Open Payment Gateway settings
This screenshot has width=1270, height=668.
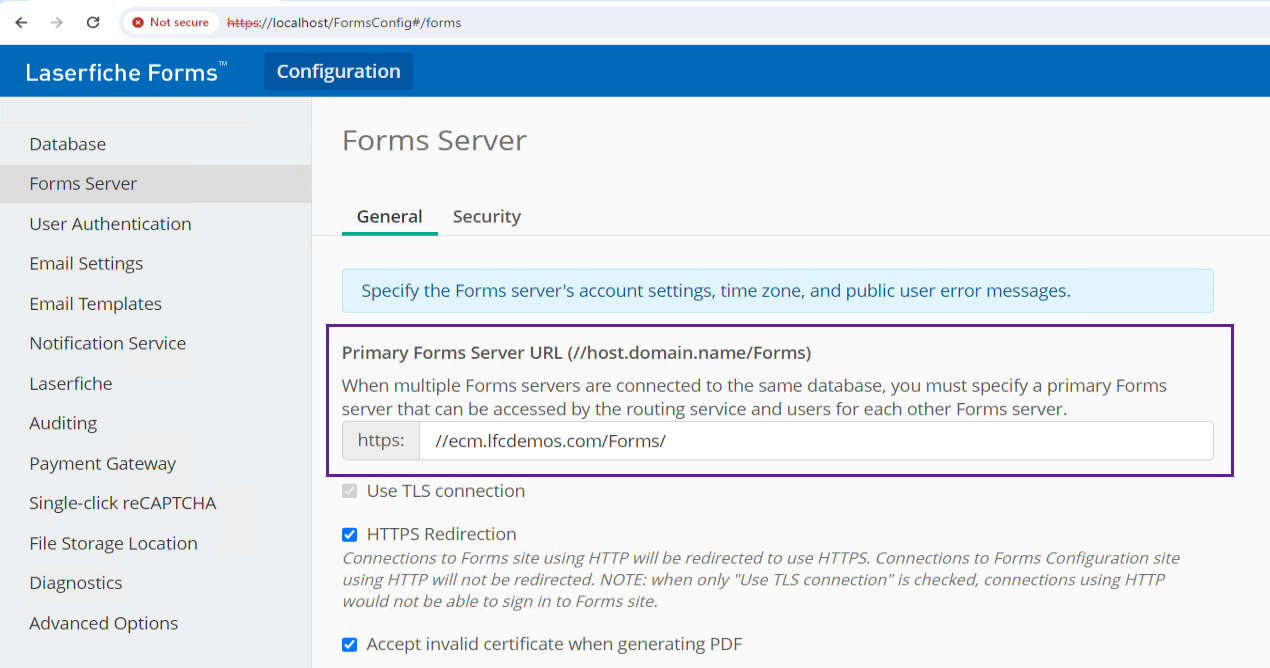[102, 463]
